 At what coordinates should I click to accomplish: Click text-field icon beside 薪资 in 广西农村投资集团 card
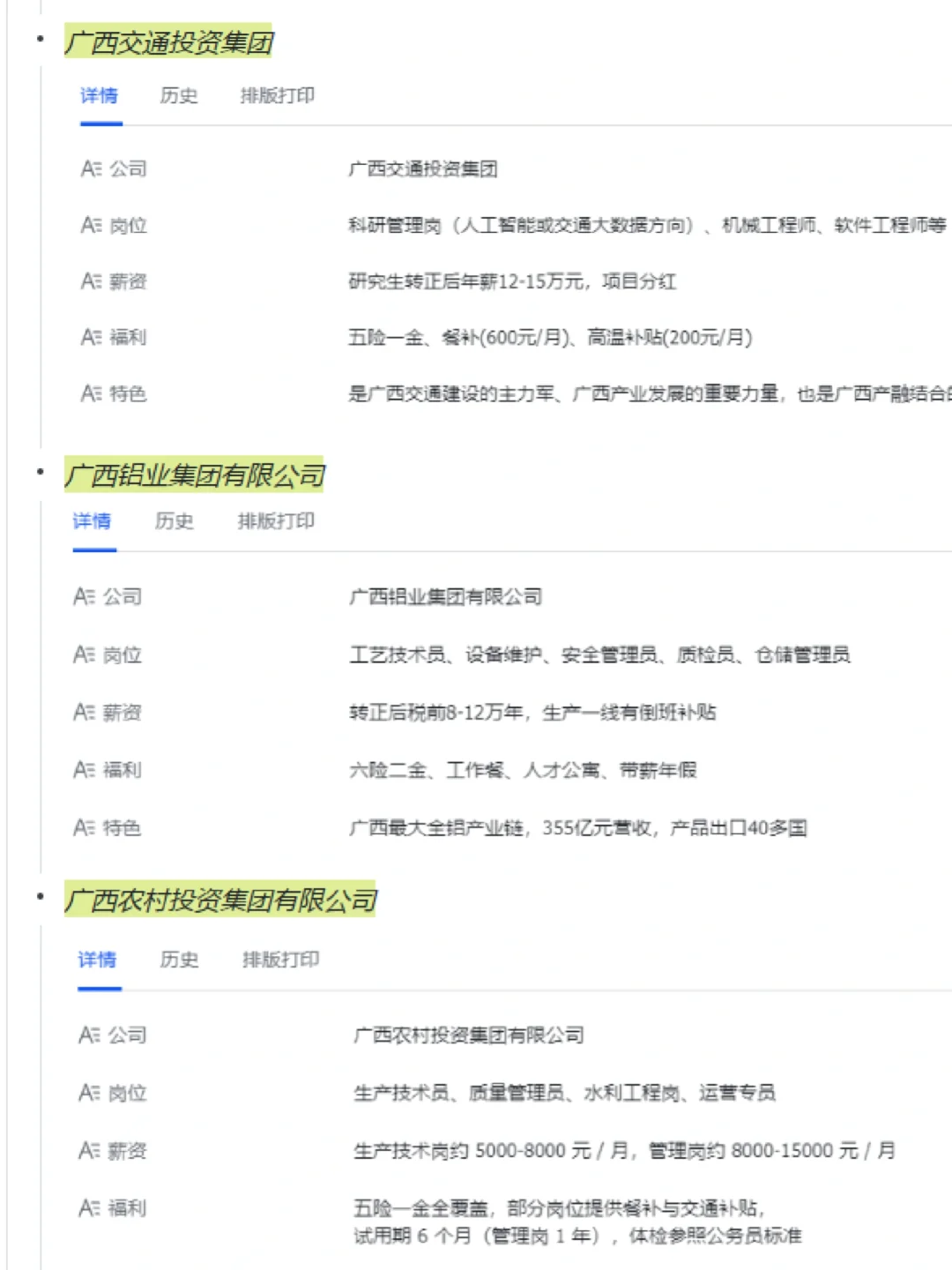coord(90,1150)
